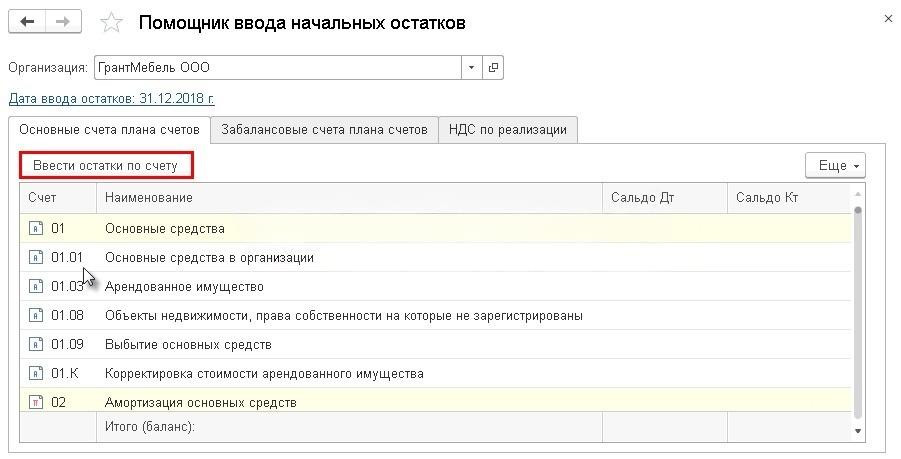
Task: Click the account icon in row 01.К
Action: point(36,373)
